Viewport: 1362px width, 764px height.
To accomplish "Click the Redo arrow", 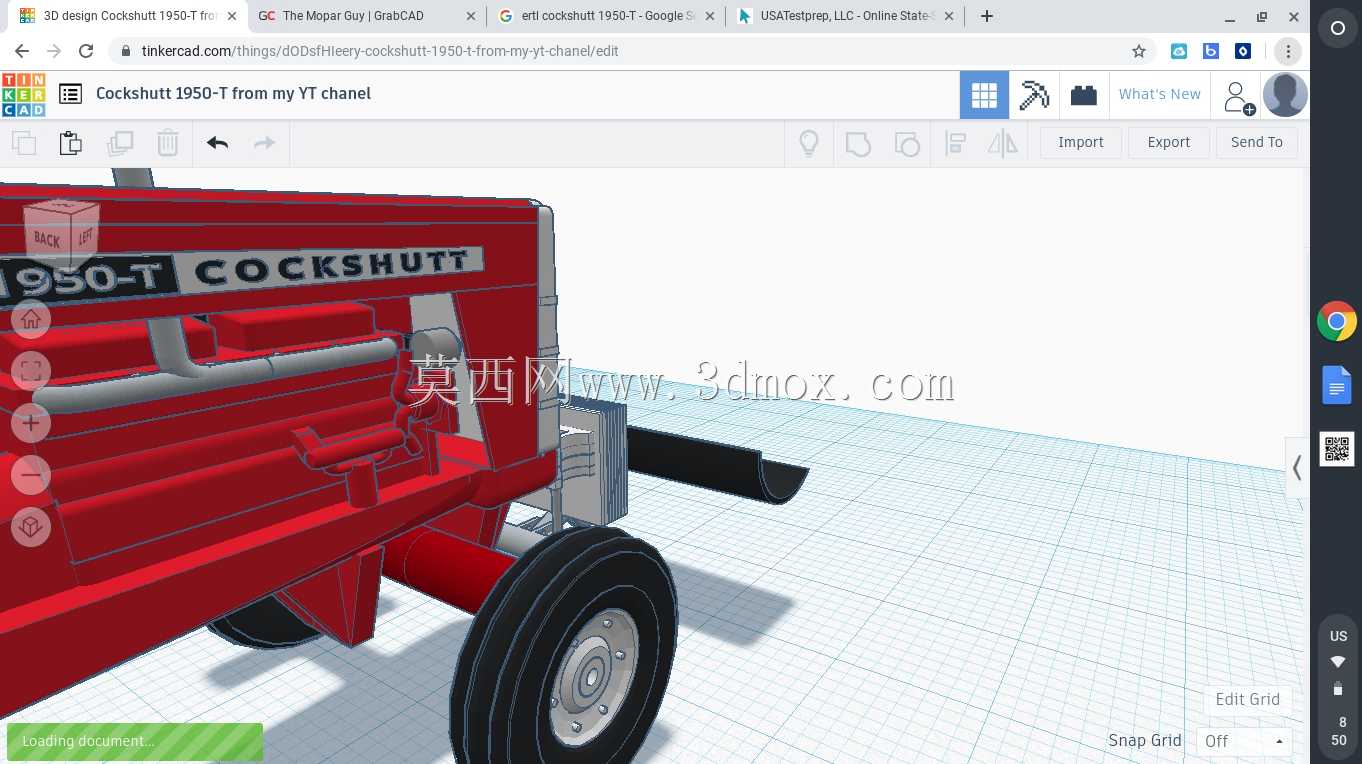I will click(264, 143).
